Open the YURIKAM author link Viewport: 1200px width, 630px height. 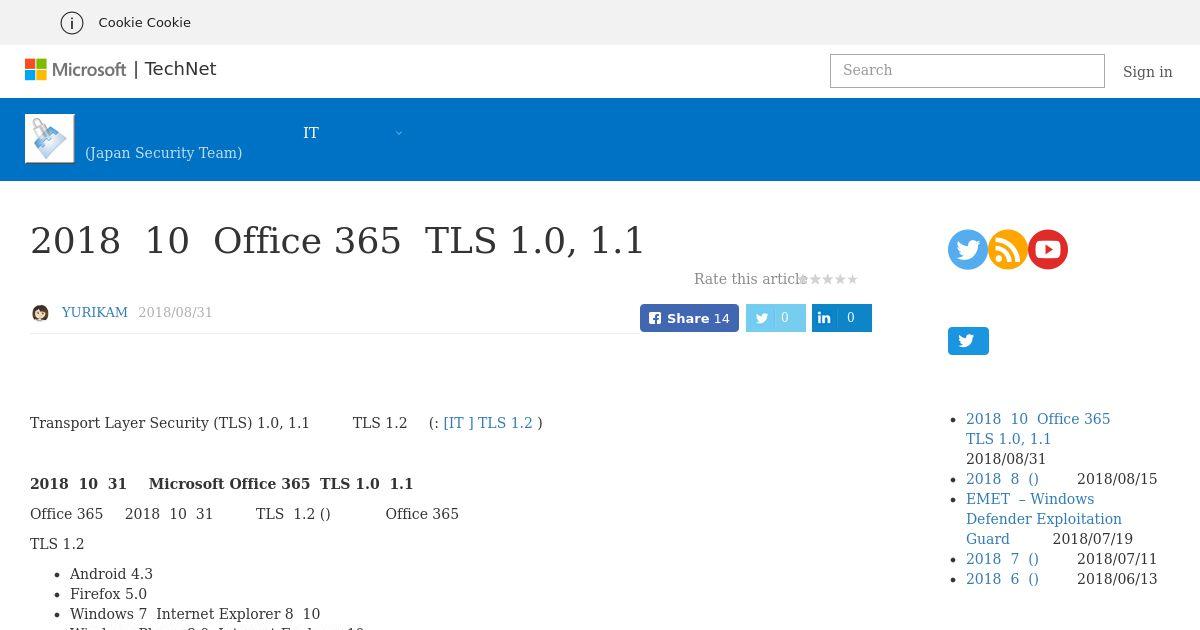[x=95, y=313]
